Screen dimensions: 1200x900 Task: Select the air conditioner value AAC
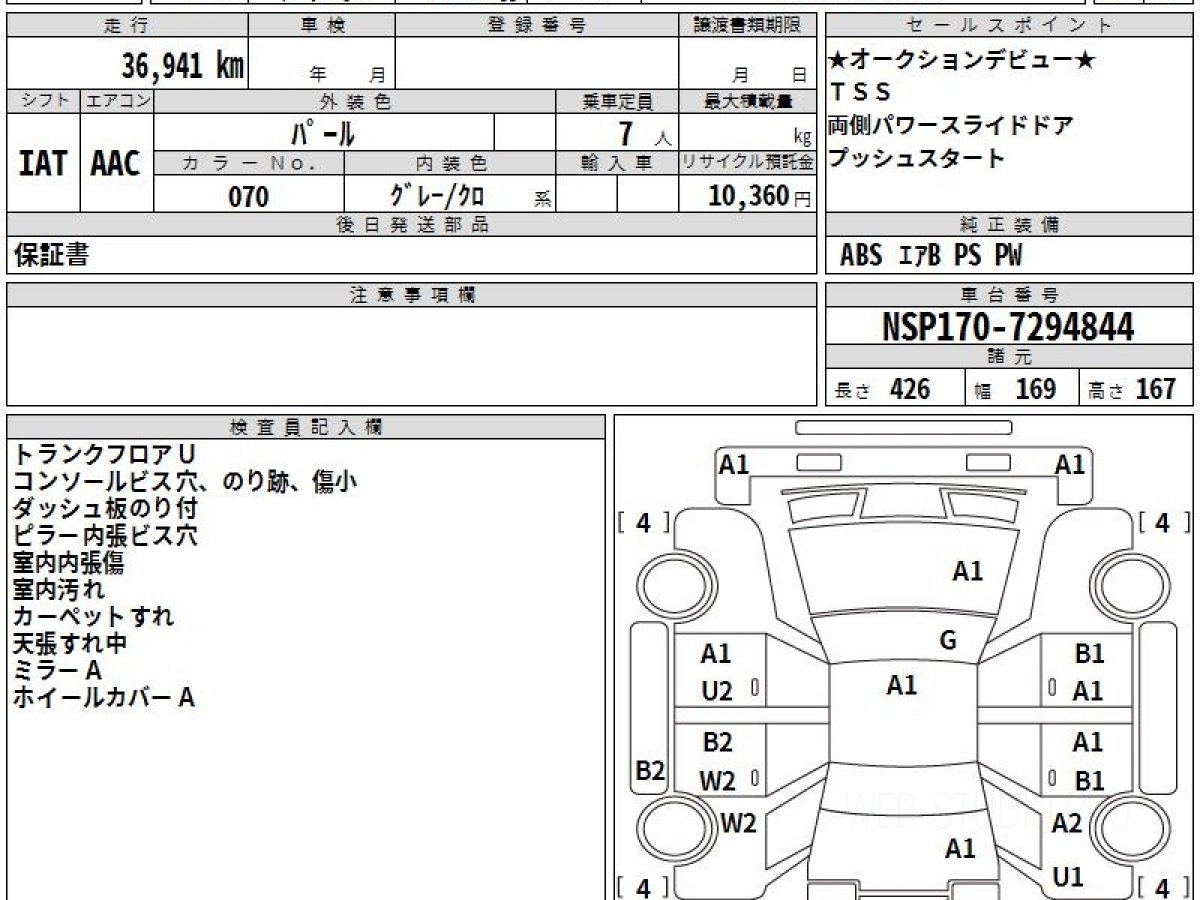click(x=116, y=164)
